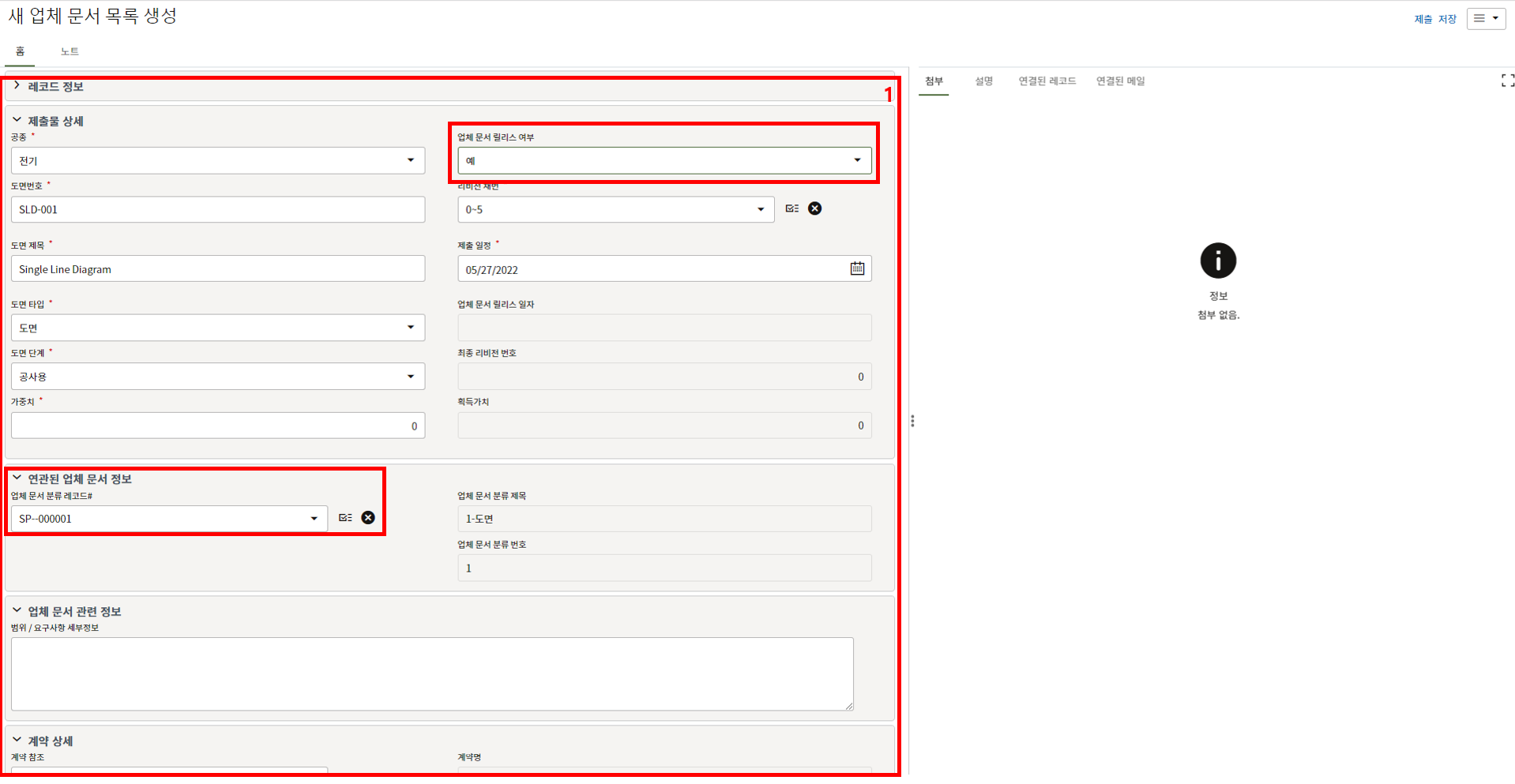Clear the 업체 문서 분류 레코드# value
Viewport: 1515px width, 784px height.
coord(368,518)
